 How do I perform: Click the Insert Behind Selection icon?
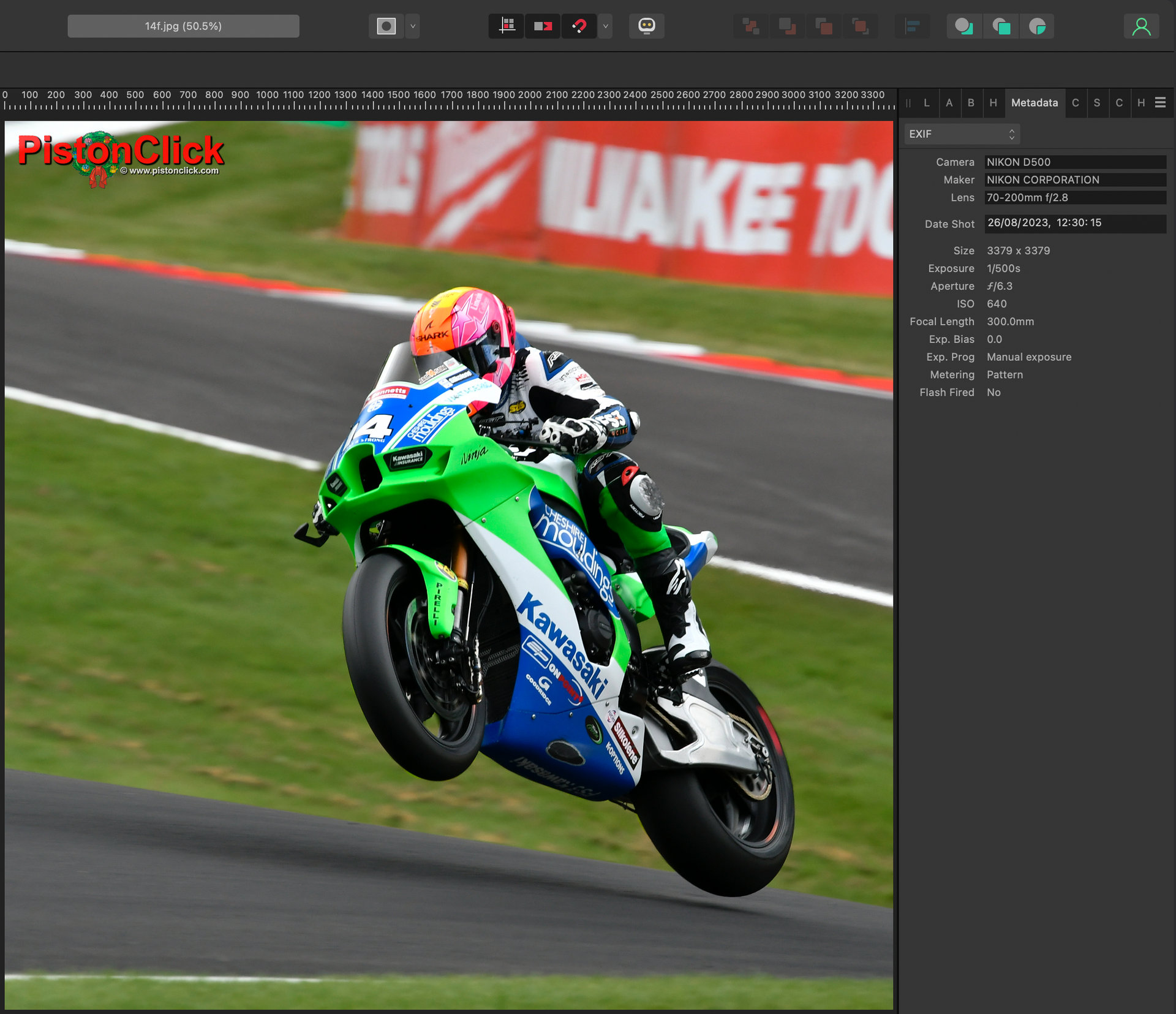pyautogui.click(x=964, y=26)
